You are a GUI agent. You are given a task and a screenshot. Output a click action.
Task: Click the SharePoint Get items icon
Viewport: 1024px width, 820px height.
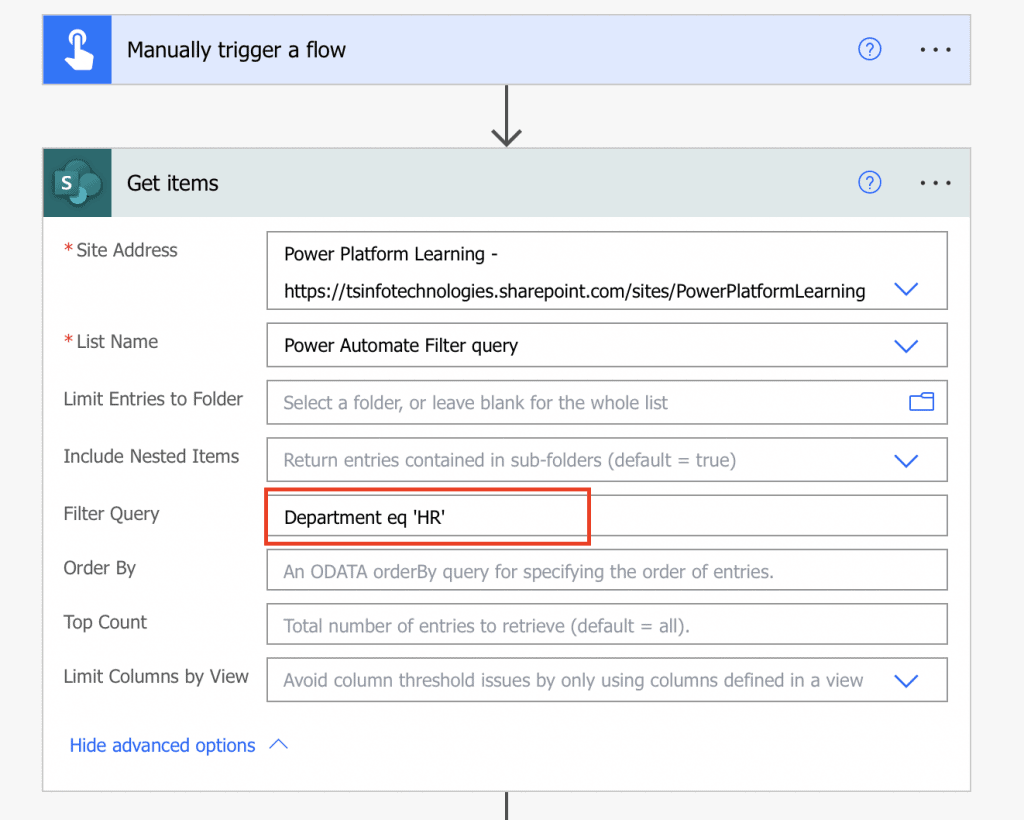coord(77,183)
